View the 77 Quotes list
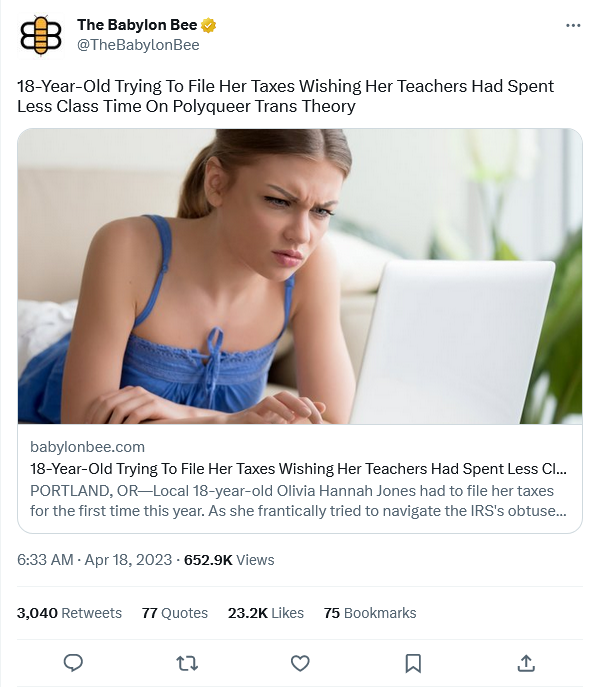The width and height of the screenshot is (598, 687). tap(174, 613)
